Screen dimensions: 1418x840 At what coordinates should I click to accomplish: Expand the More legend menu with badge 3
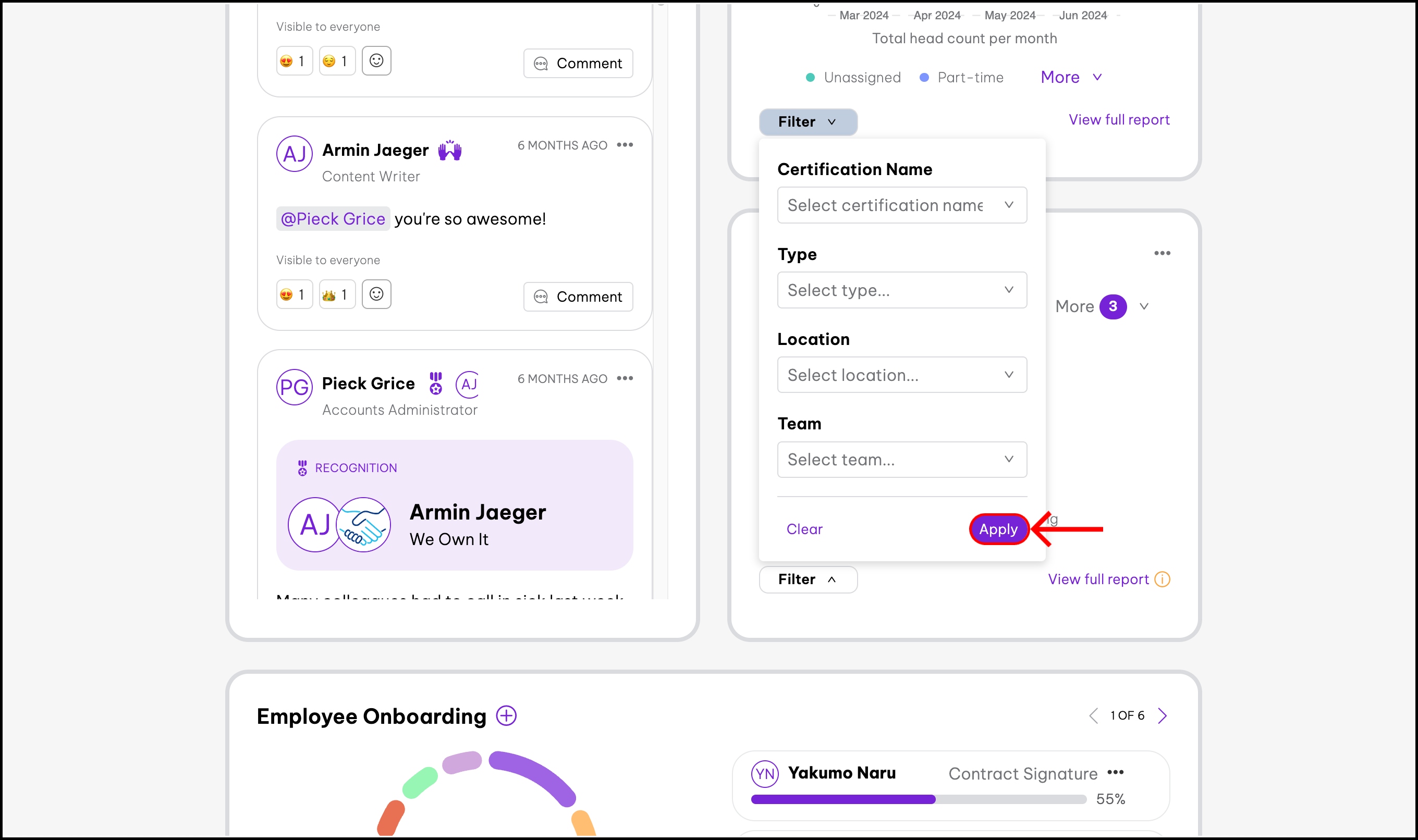pyautogui.click(x=1102, y=306)
